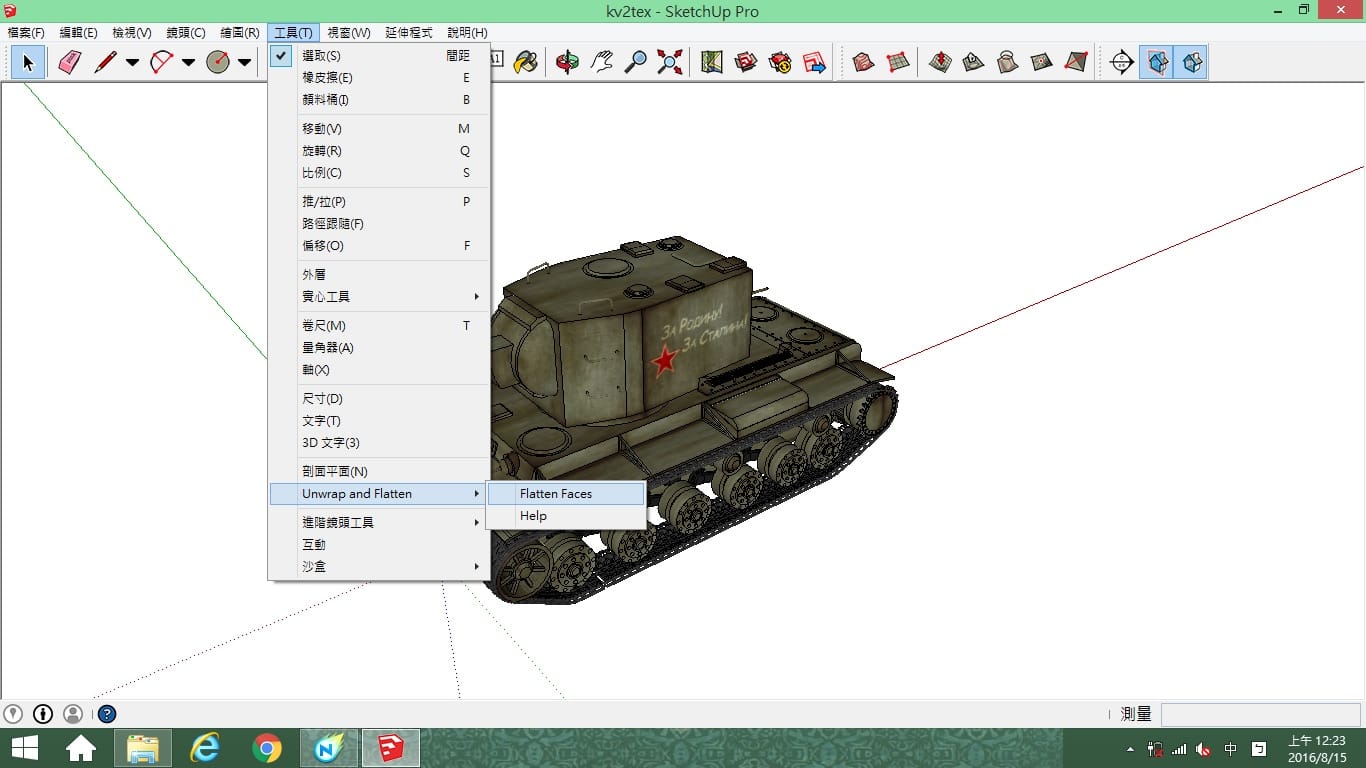
Task: Open the 3D Warehouse get models icon
Action: point(746,62)
